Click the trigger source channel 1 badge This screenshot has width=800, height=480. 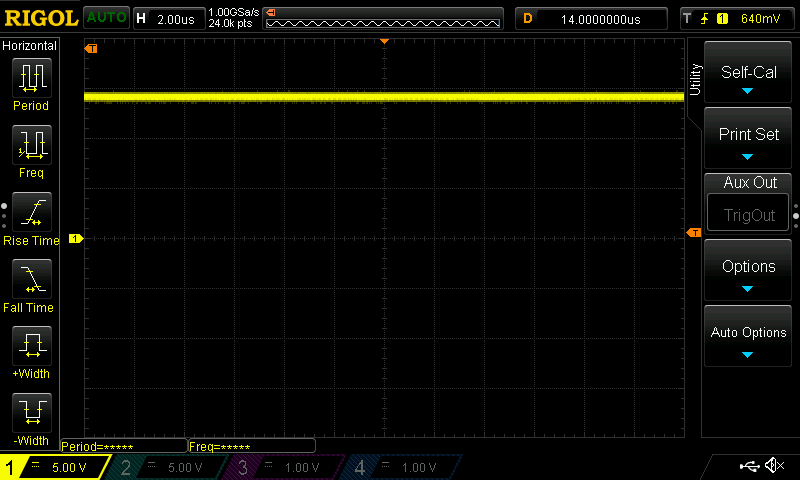(x=722, y=19)
